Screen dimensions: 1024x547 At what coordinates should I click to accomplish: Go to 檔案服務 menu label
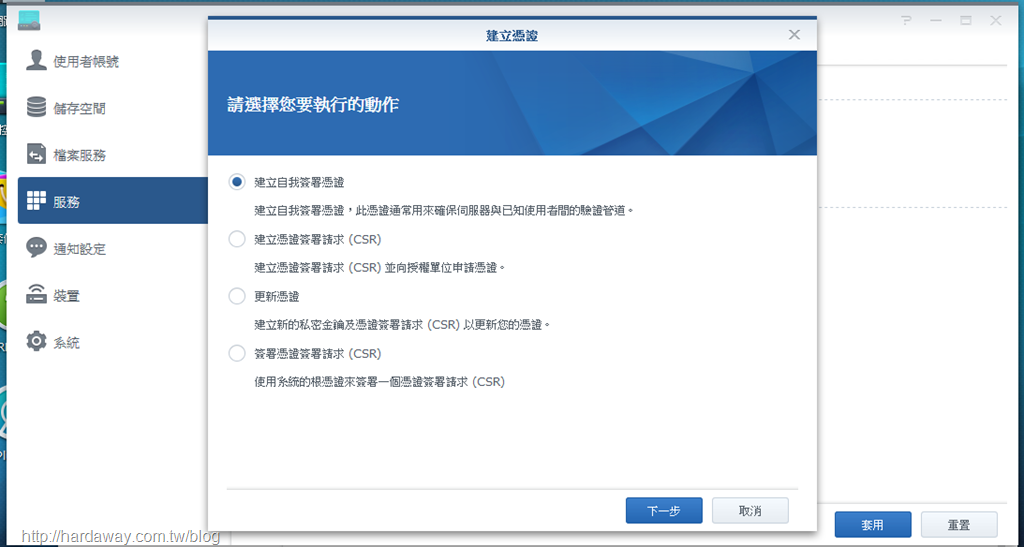[80, 156]
